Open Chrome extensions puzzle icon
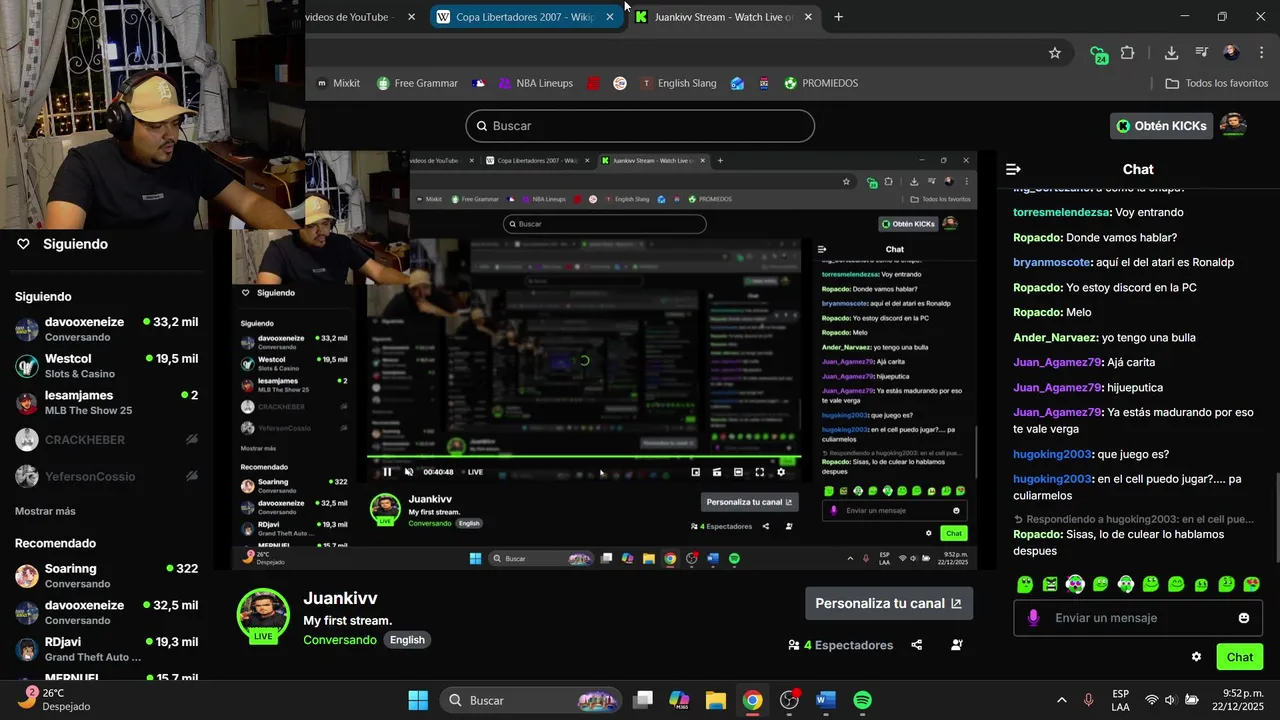The height and width of the screenshot is (720, 1280). [x=1128, y=53]
